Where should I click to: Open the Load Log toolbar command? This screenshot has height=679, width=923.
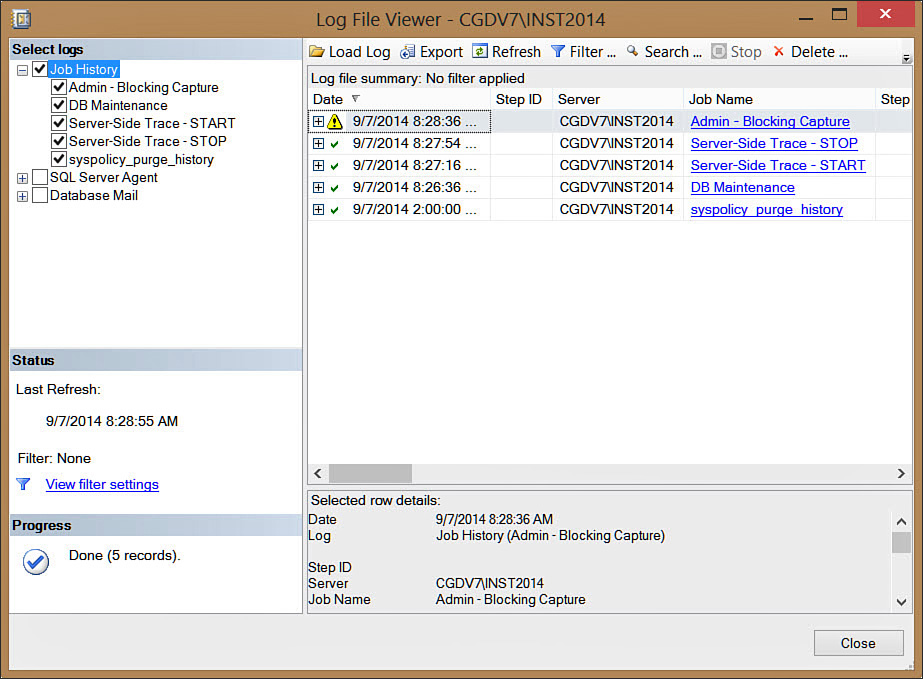pos(350,52)
